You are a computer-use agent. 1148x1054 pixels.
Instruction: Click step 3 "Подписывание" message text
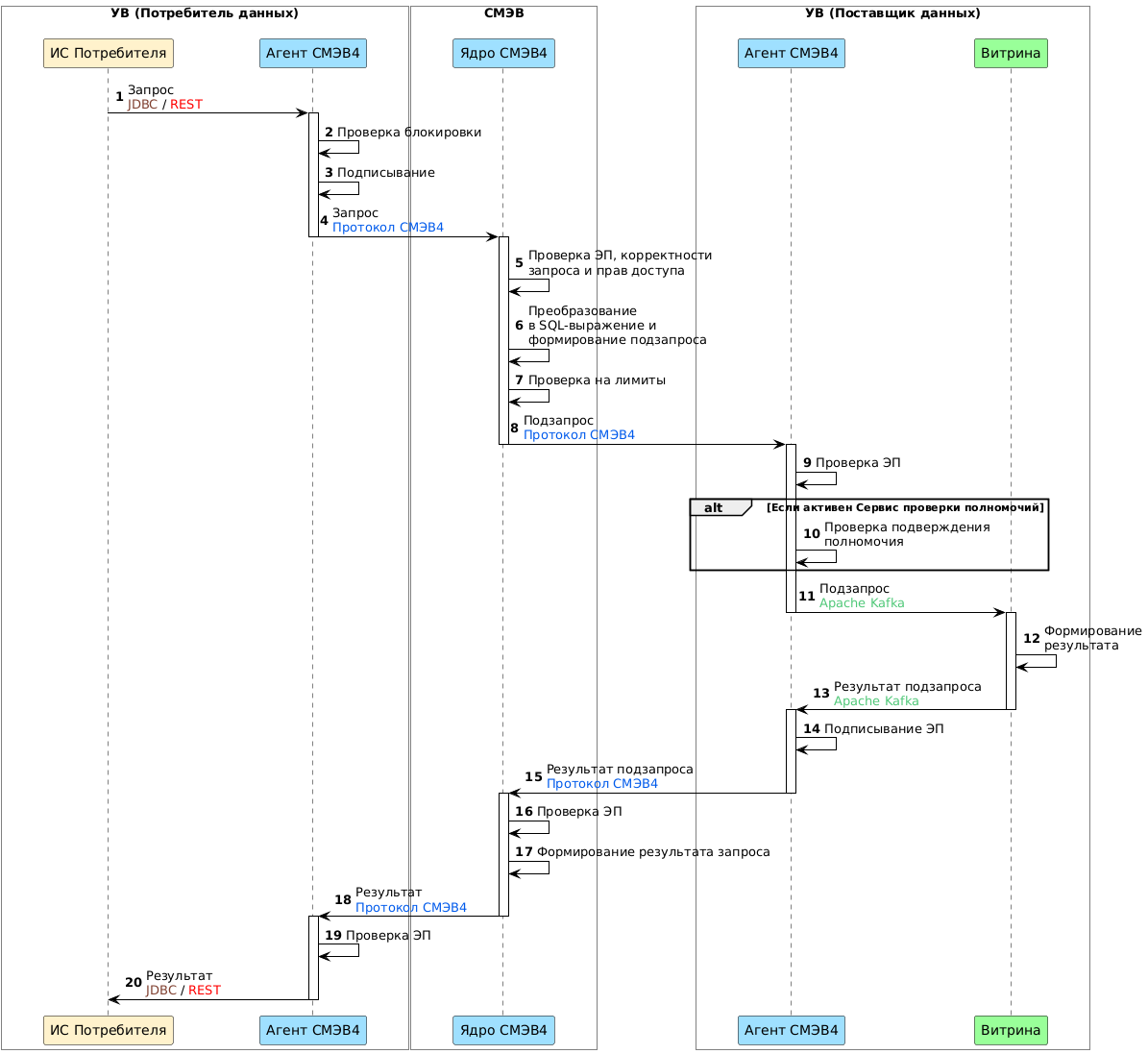coord(385,173)
